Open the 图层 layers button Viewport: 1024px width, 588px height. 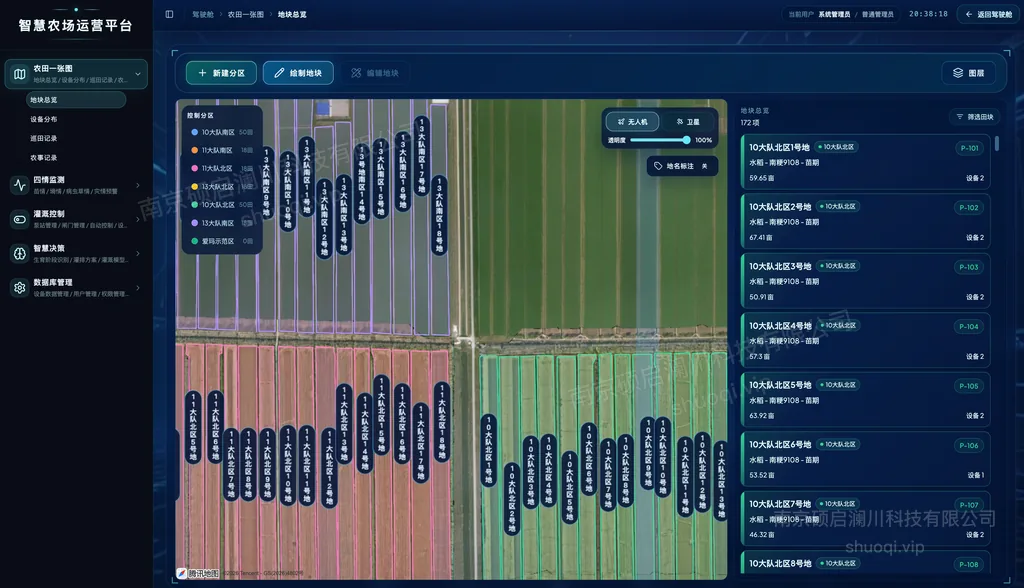[968, 73]
